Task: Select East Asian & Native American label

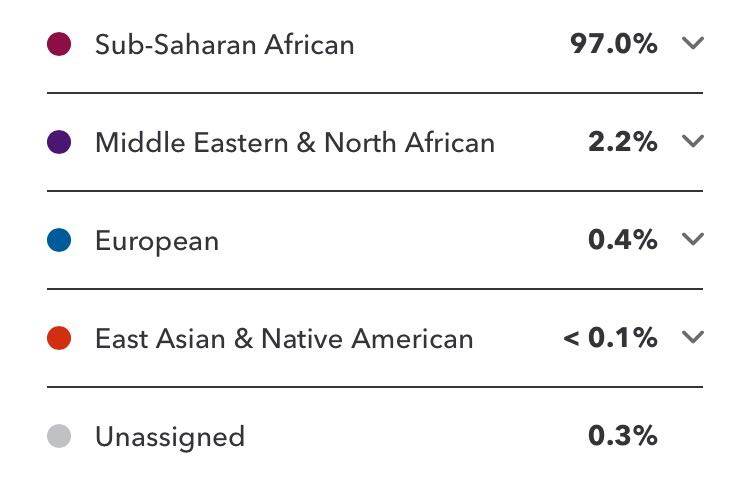Action: [x=284, y=339]
